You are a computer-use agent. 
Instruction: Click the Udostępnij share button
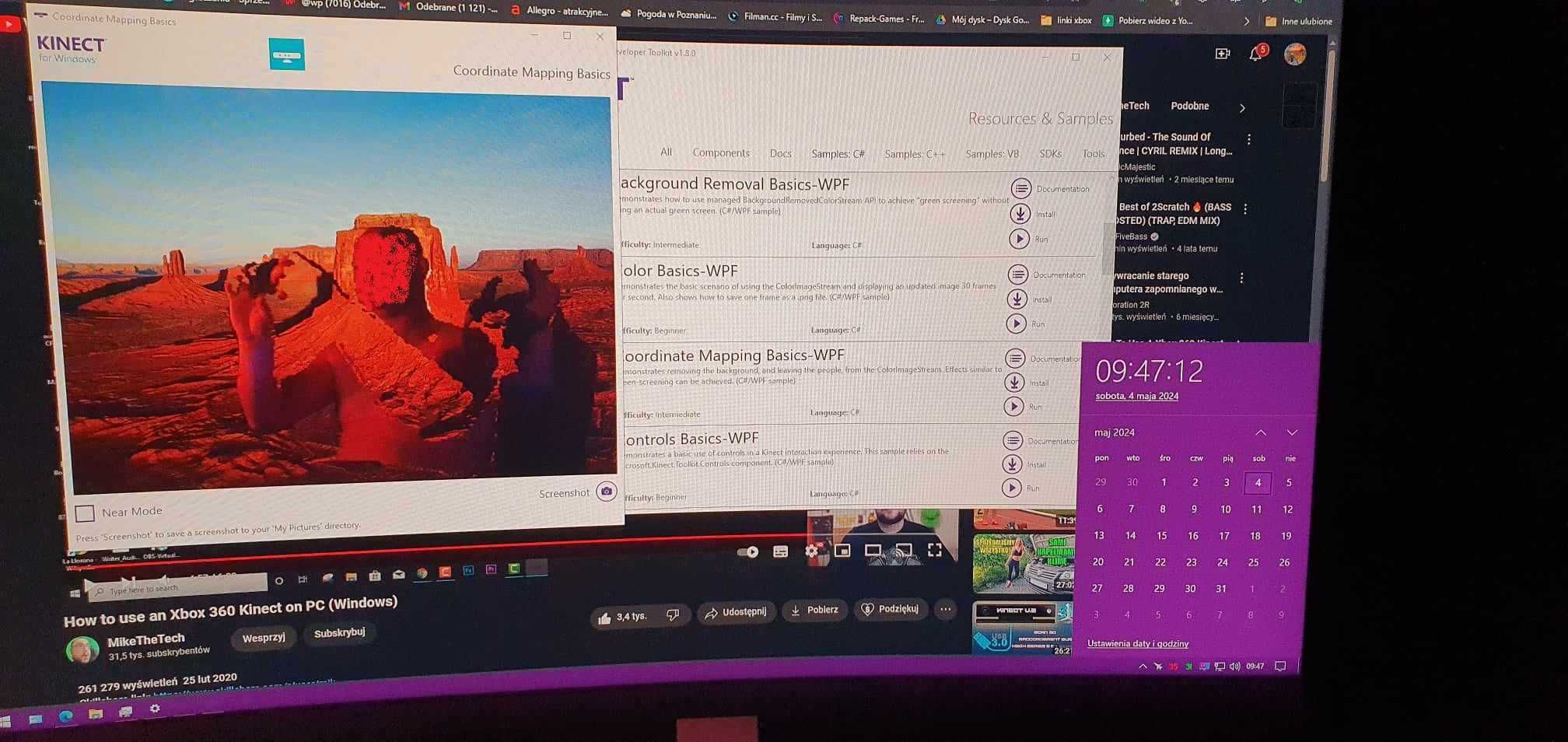point(736,613)
